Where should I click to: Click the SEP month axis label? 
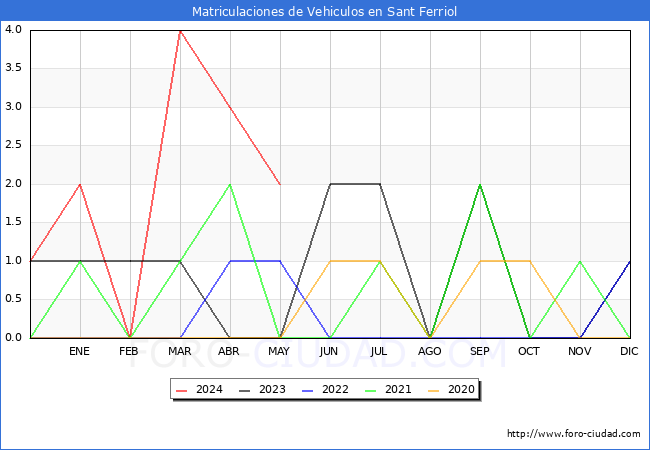pyautogui.click(x=480, y=351)
